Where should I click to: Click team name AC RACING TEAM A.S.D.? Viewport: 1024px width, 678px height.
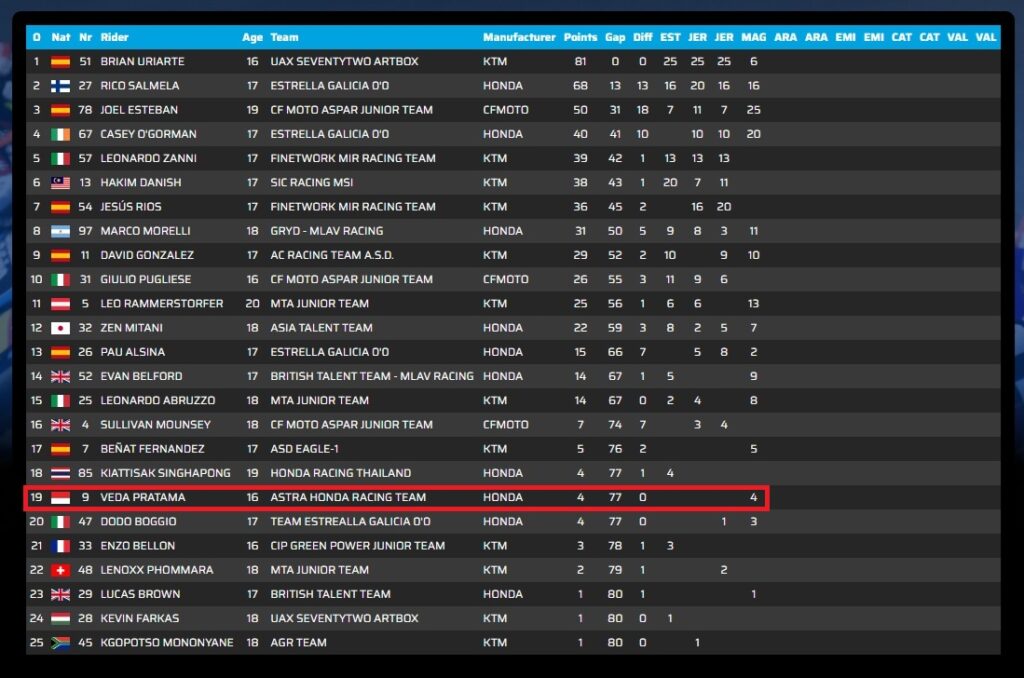(x=332, y=255)
